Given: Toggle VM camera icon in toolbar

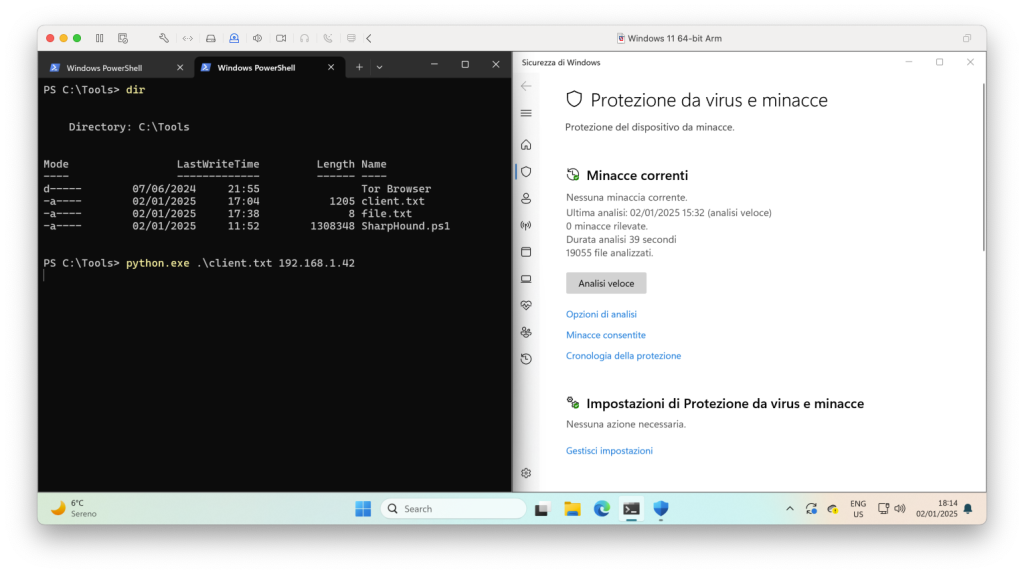Looking at the screenshot, I should click(x=281, y=38).
